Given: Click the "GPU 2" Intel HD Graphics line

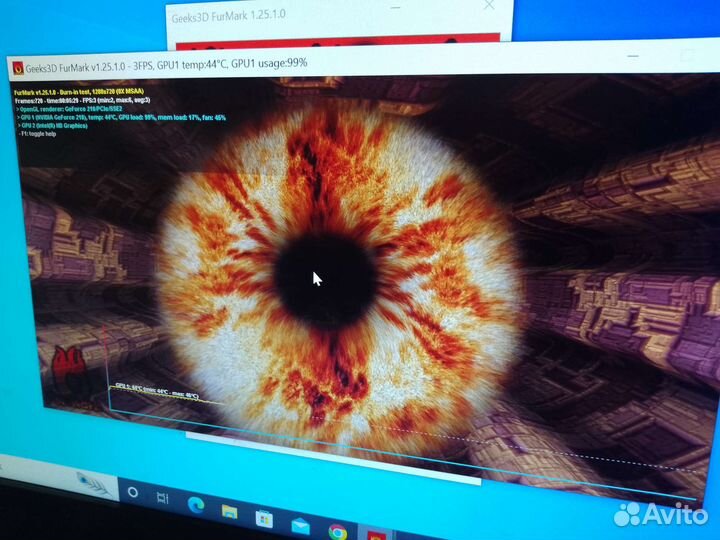Looking at the screenshot, I should (x=53, y=125).
